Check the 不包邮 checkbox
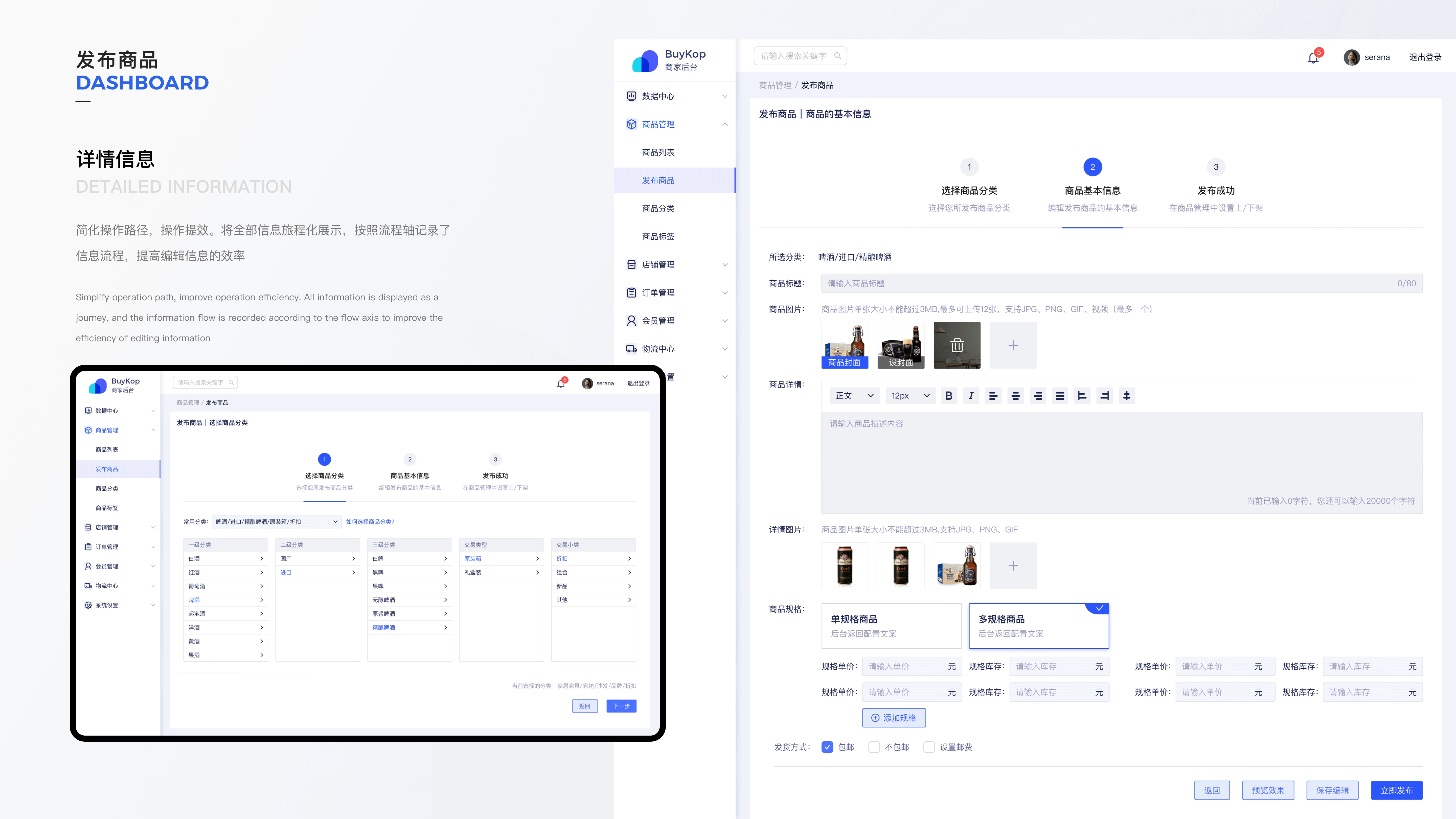 874,747
